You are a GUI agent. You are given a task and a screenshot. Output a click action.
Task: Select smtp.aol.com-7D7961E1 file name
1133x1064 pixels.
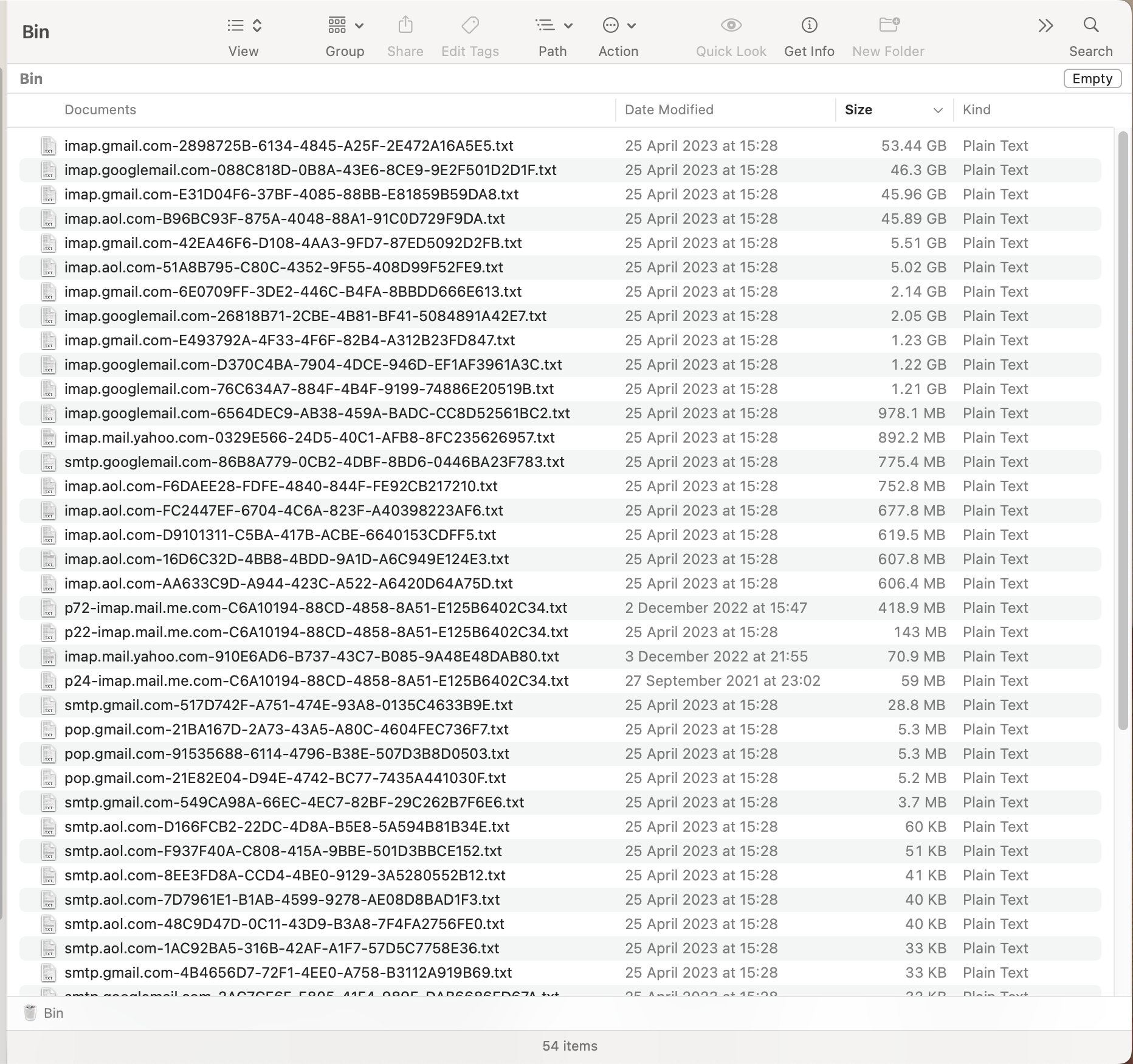282,900
